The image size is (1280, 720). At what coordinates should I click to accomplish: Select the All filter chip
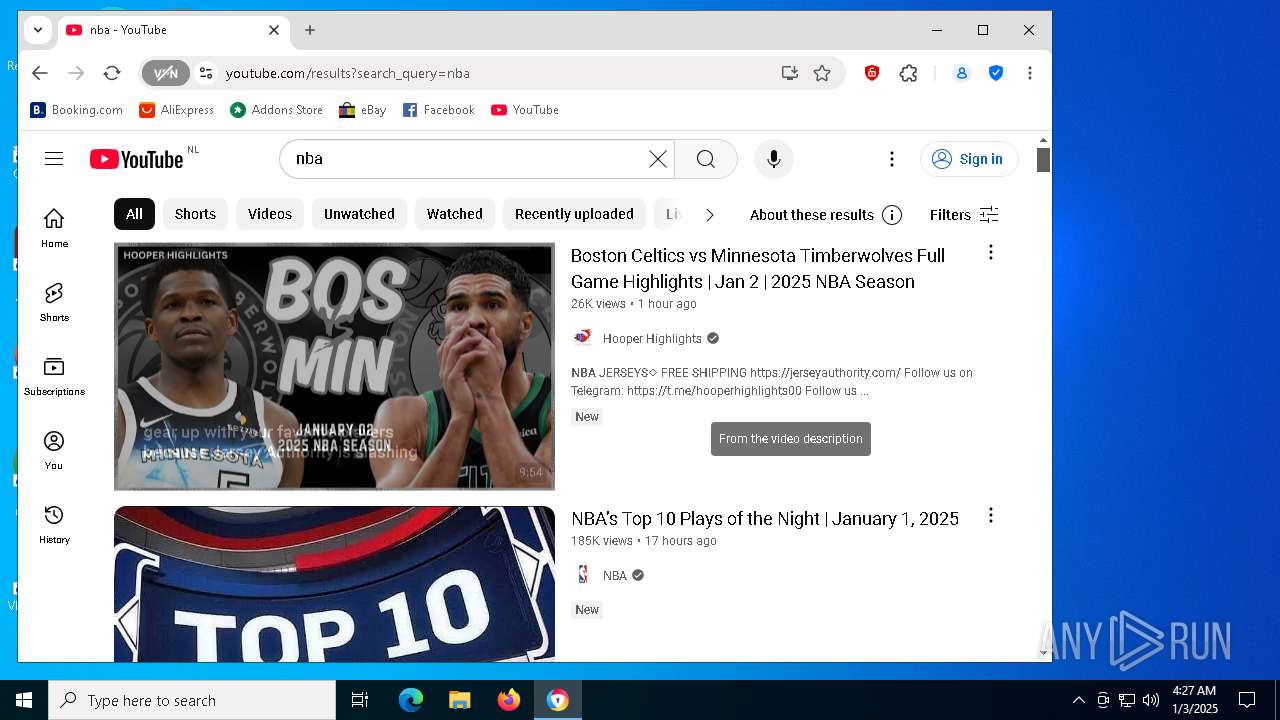point(134,214)
